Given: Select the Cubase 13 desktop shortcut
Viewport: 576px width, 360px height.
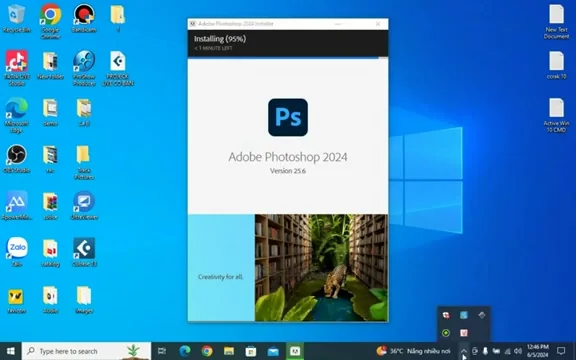Looking at the screenshot, I should tap(84, 252).
